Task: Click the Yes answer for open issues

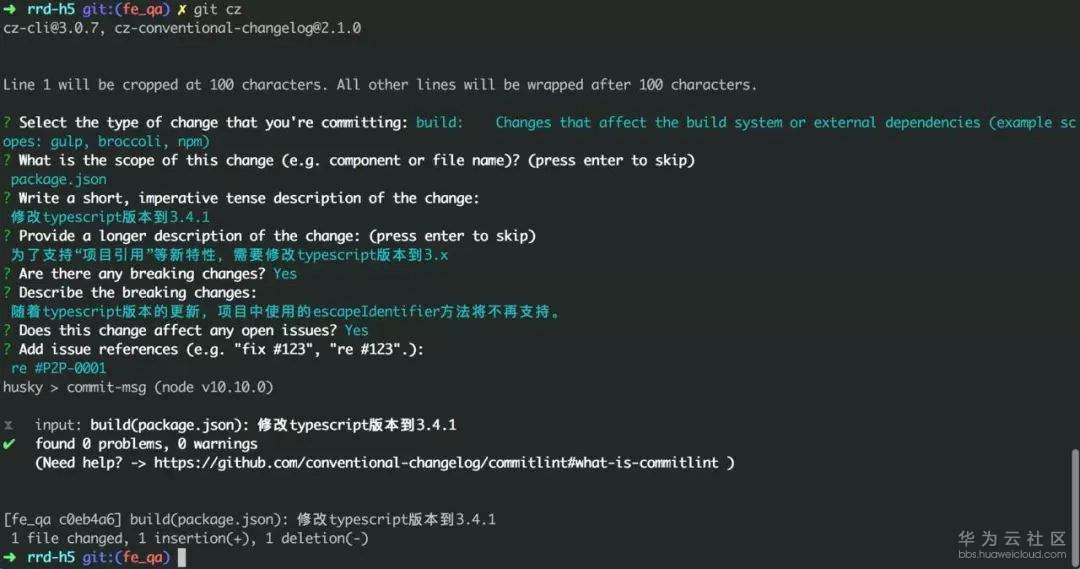Action: click(x=356, y=330)
